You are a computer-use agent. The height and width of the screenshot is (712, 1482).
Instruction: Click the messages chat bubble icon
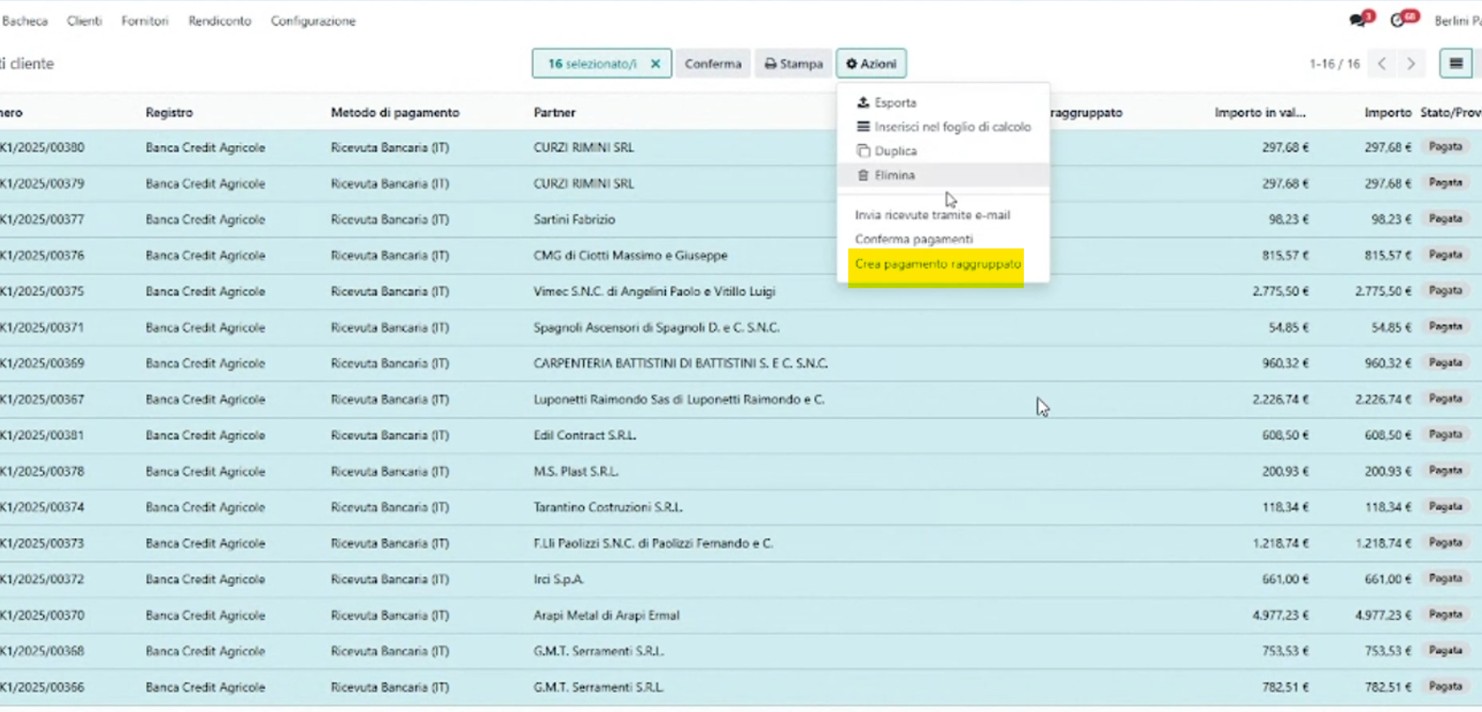pos(1357,21)
